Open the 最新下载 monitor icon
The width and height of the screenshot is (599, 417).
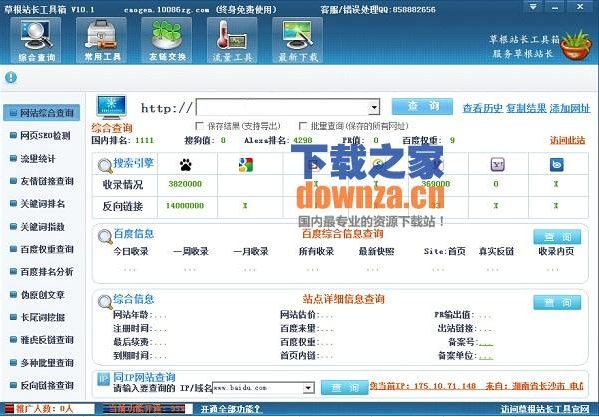pyautogui.click(x=298, y=40)
